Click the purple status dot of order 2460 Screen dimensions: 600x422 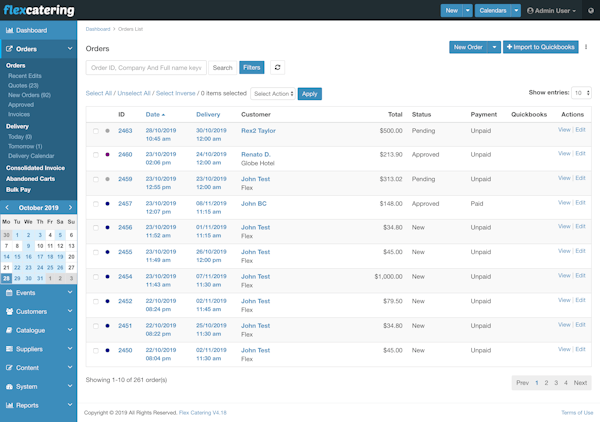coord(108,155)
